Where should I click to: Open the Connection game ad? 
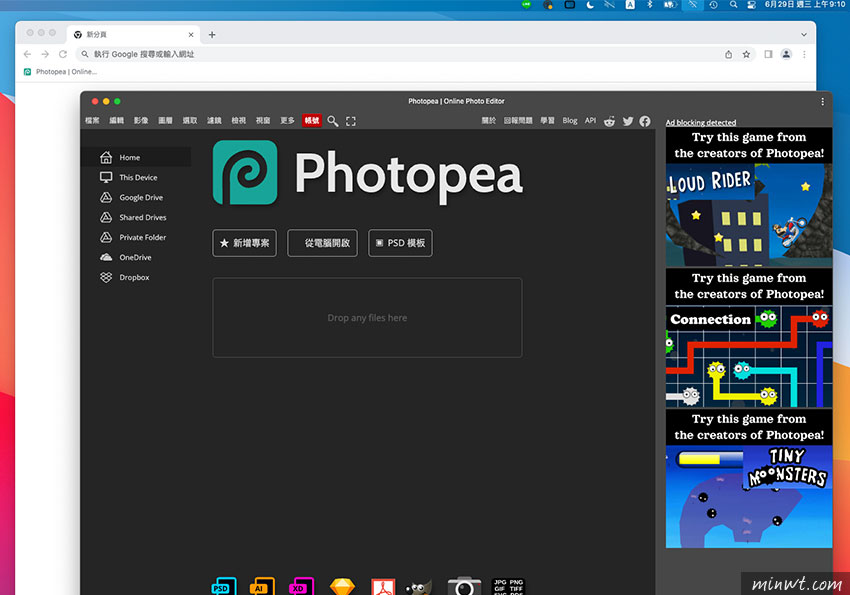point(749,338)
